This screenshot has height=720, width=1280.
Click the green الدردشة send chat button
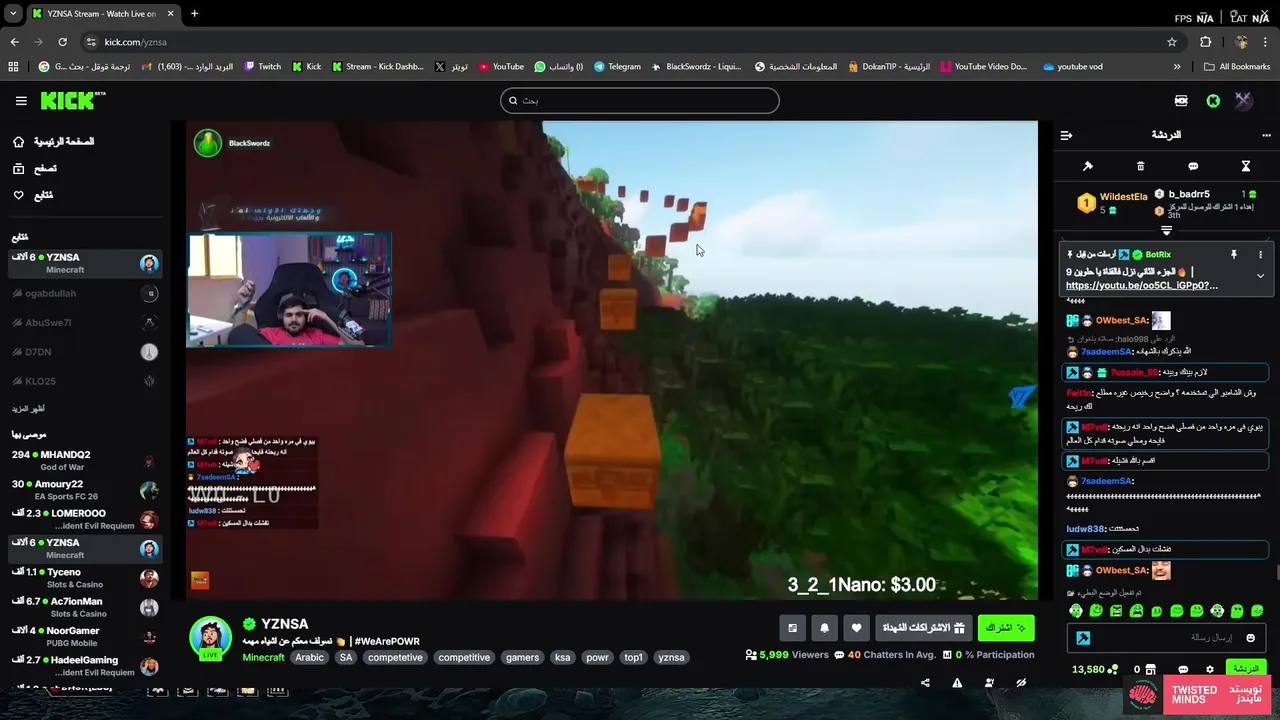pyautogui.click(x=1246, y=669)
